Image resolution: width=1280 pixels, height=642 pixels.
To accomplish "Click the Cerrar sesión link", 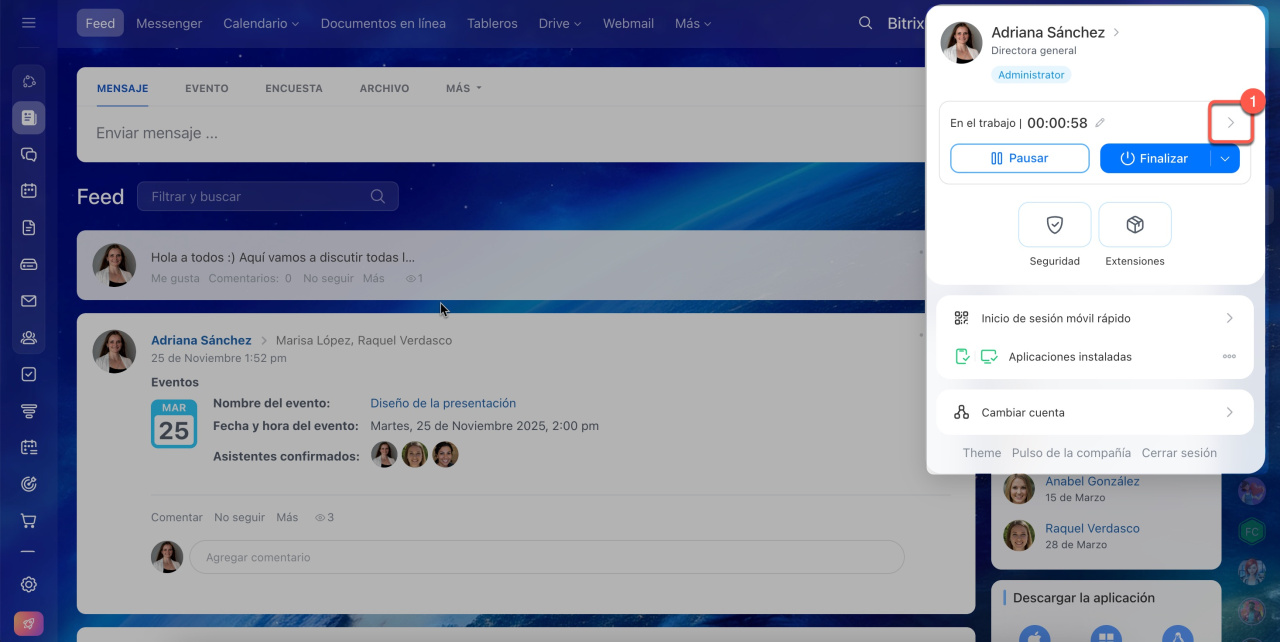I will point(1179,453).
